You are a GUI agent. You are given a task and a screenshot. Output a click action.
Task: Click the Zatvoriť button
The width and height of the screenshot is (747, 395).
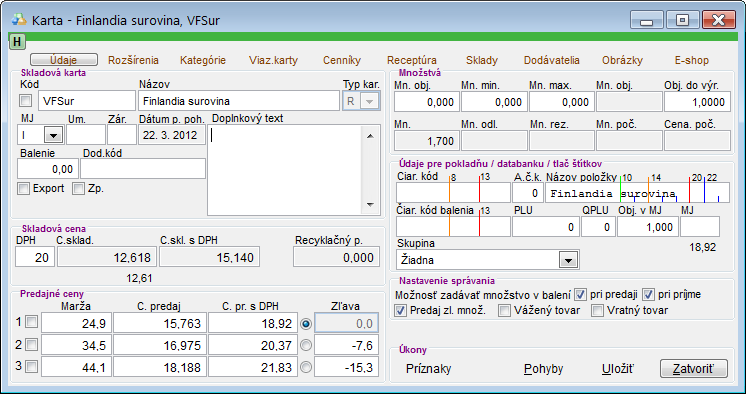[x=694, y=369]
